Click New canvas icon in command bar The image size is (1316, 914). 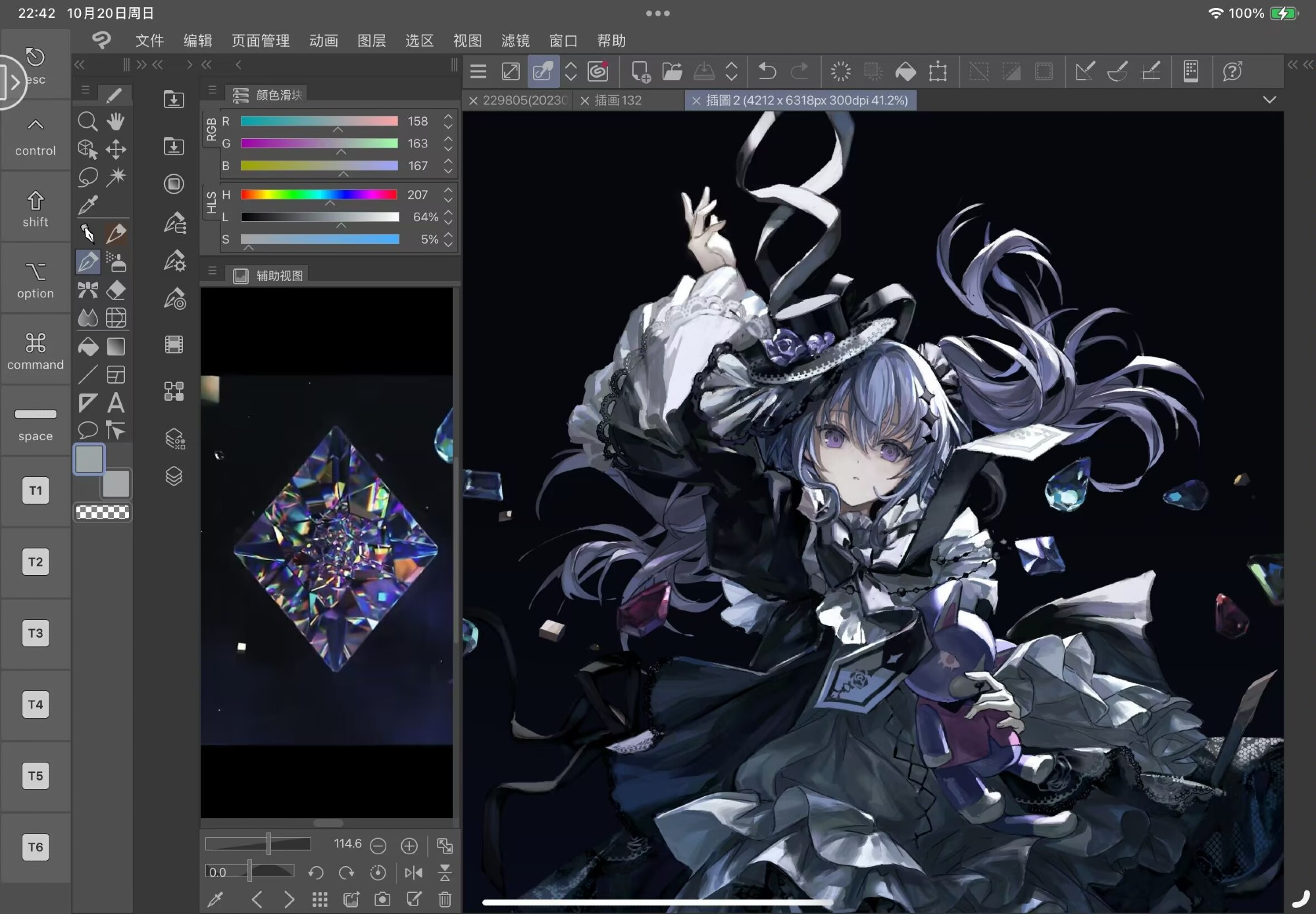coord(640,71)
